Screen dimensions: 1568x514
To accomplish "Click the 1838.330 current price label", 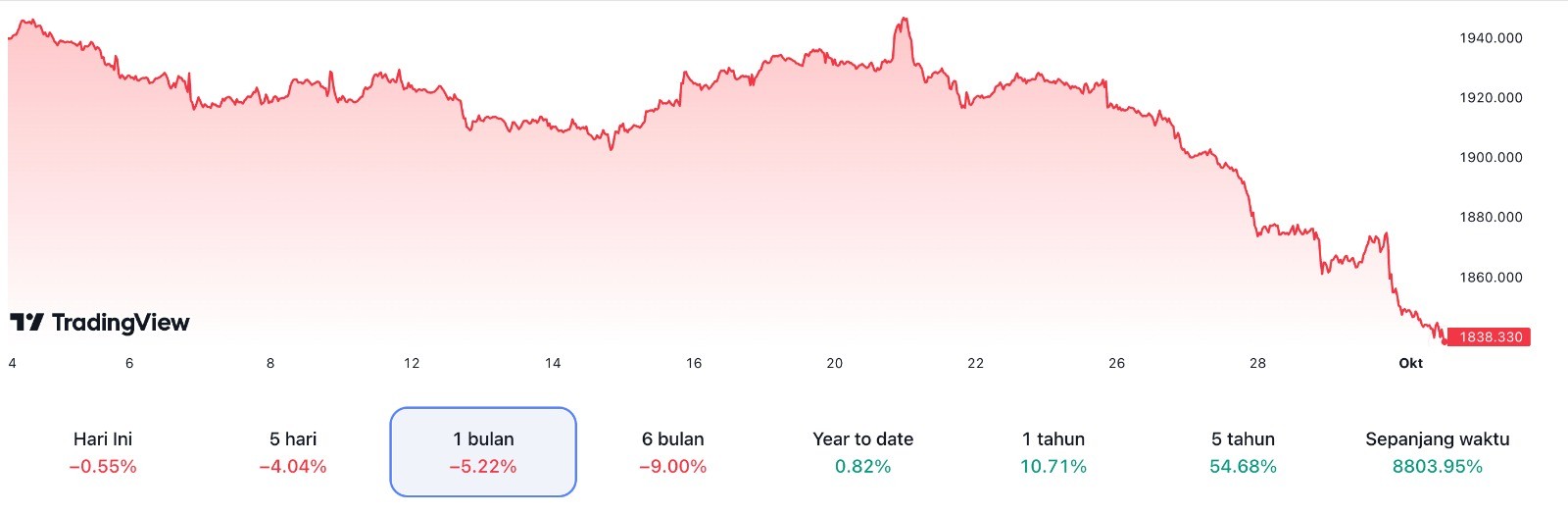I will 1489,337.
